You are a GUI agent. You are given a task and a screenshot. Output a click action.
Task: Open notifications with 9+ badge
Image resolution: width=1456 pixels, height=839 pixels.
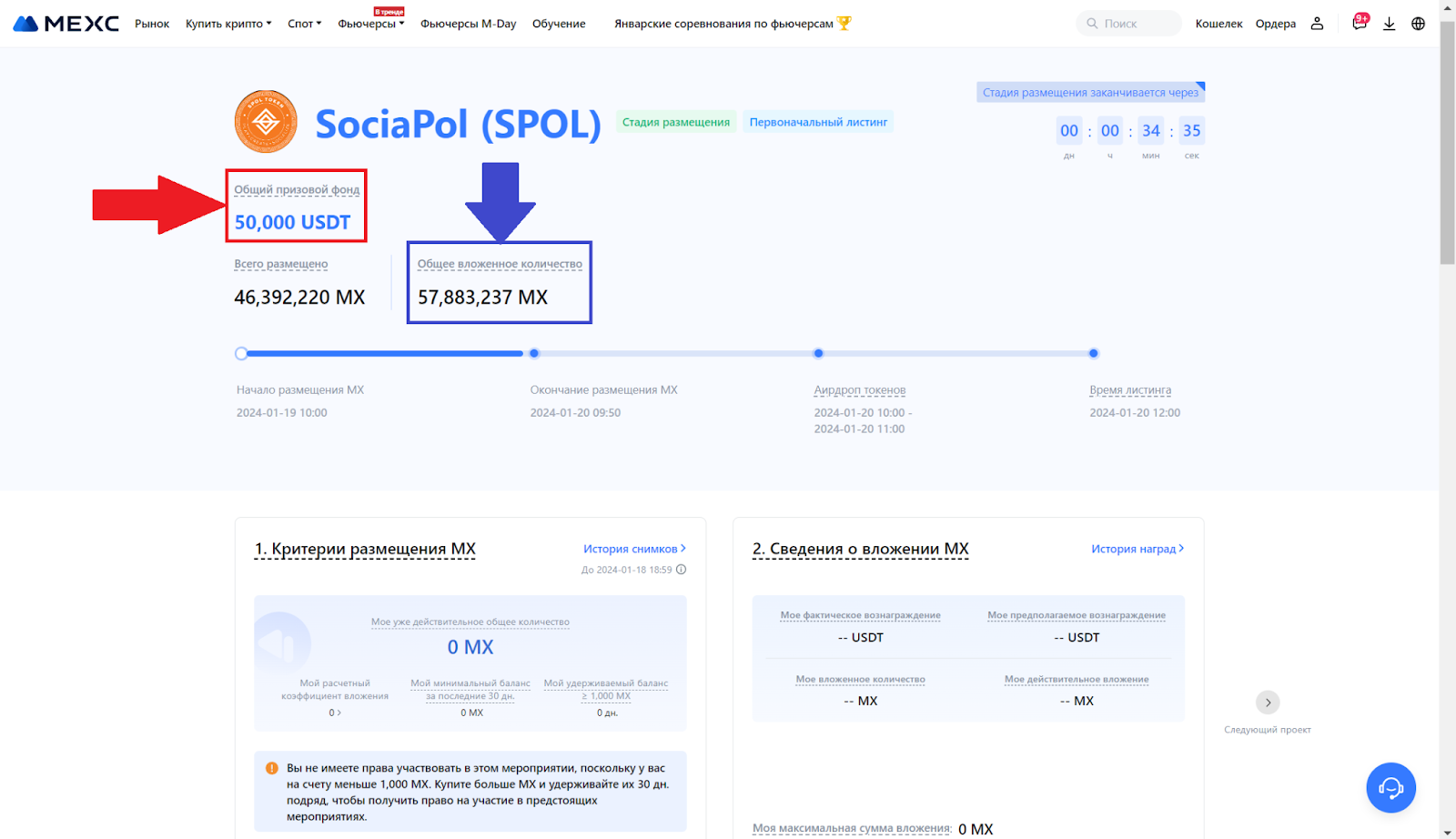tap(1359, 24)
